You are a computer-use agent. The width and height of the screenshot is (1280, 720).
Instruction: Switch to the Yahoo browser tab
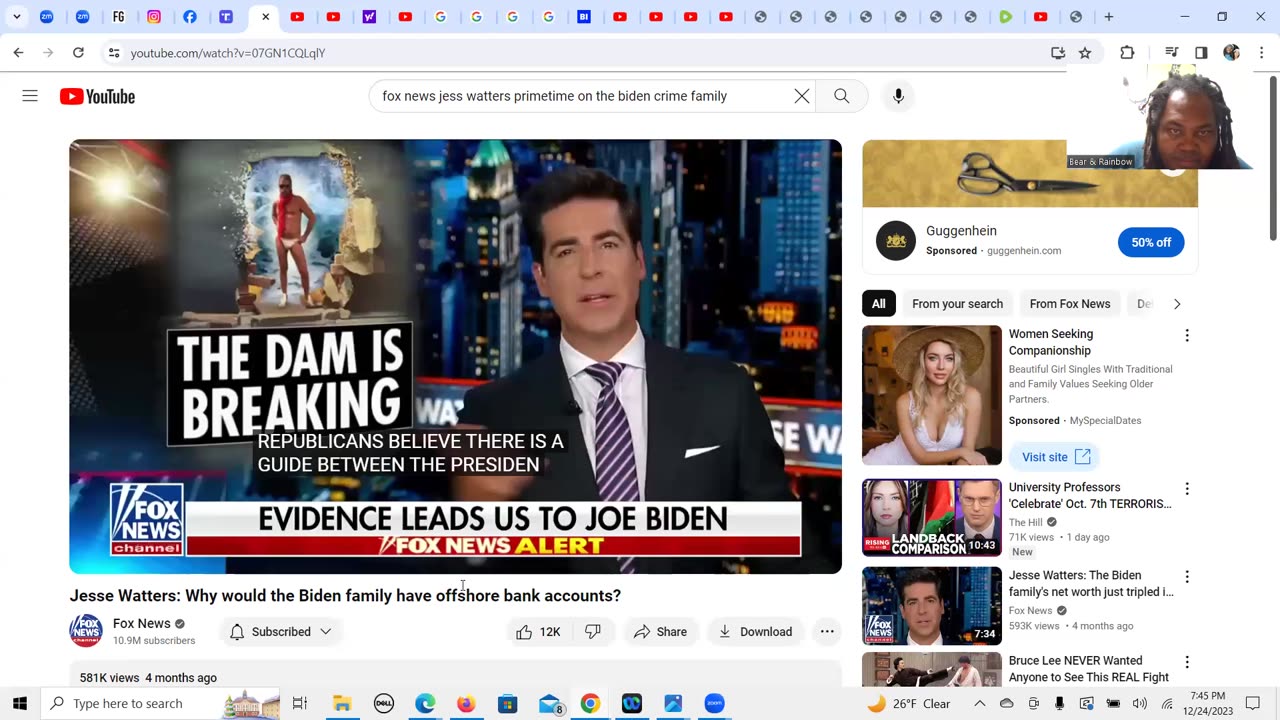point(369,17)
